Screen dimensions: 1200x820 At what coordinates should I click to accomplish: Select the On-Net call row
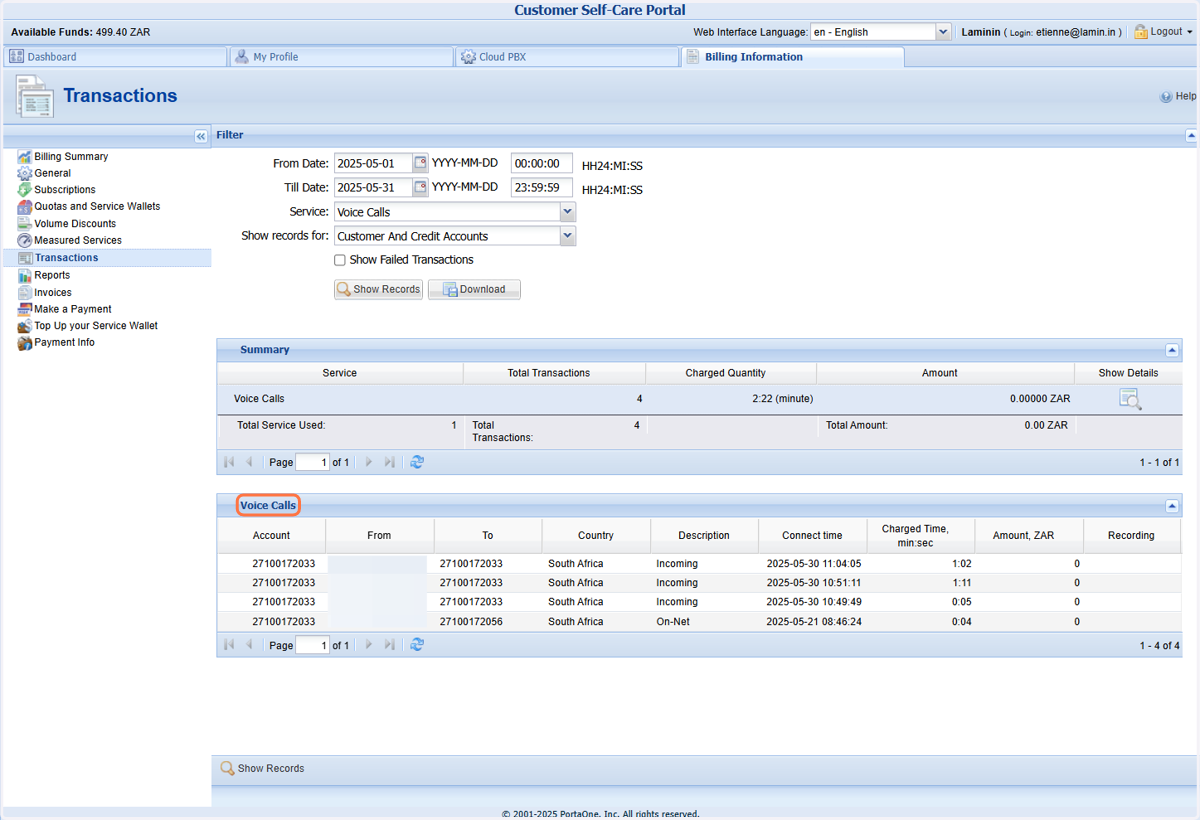[x=699, y=622]
